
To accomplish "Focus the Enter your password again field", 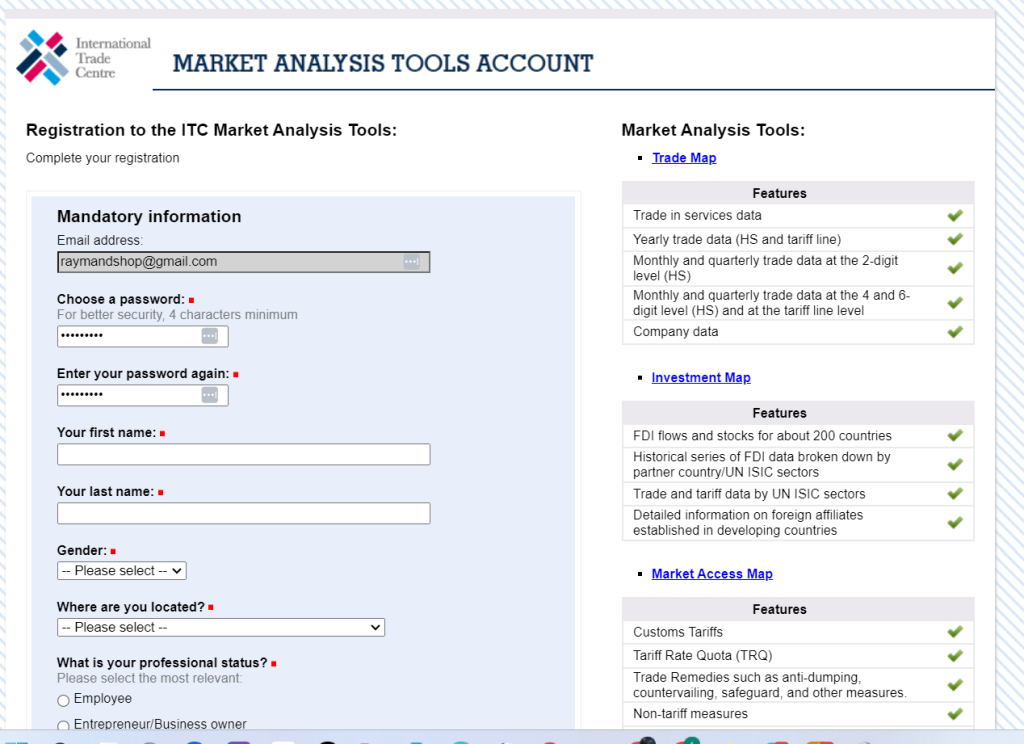I will (142, 395).
